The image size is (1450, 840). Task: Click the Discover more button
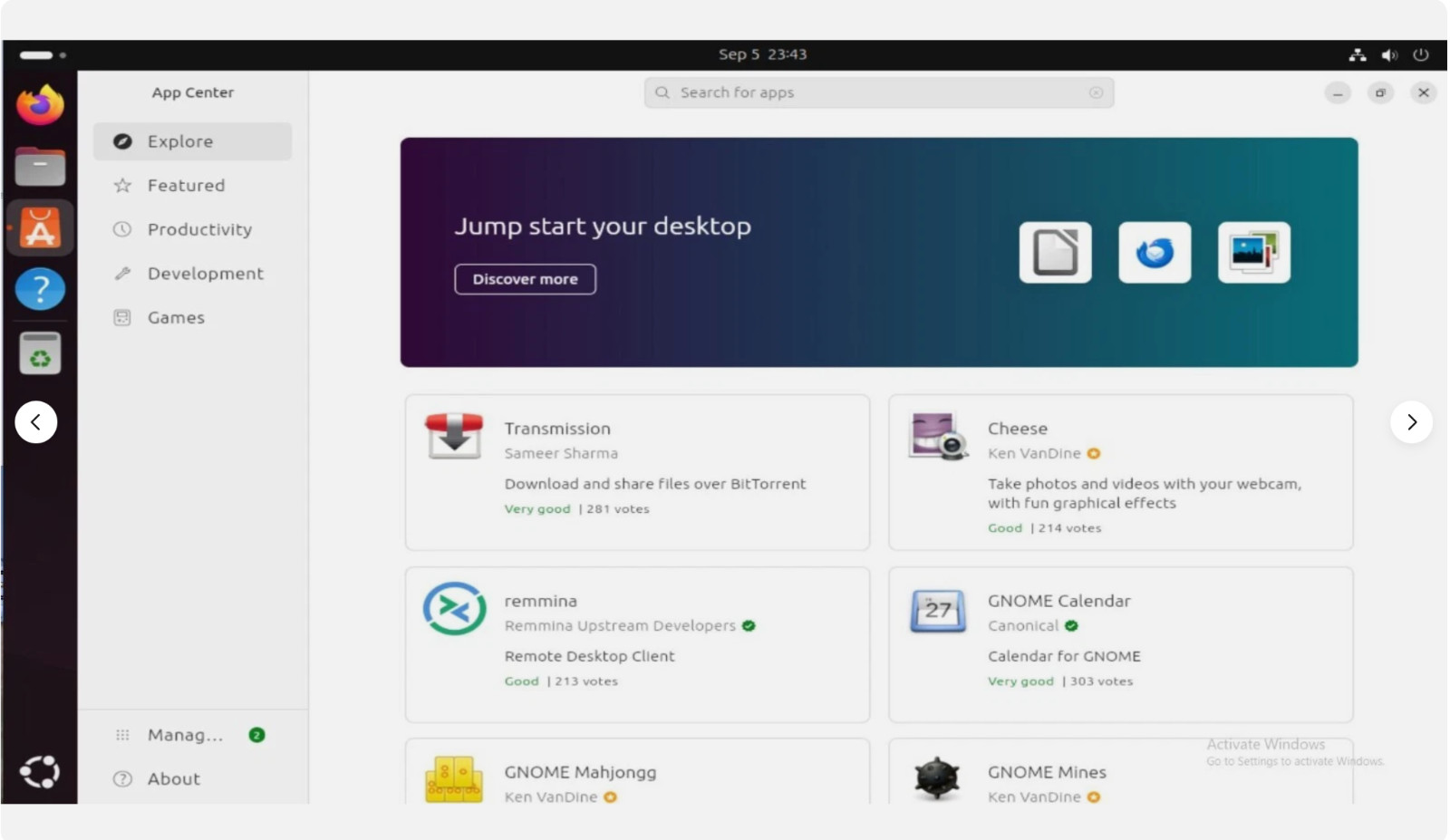coord(525,279)
